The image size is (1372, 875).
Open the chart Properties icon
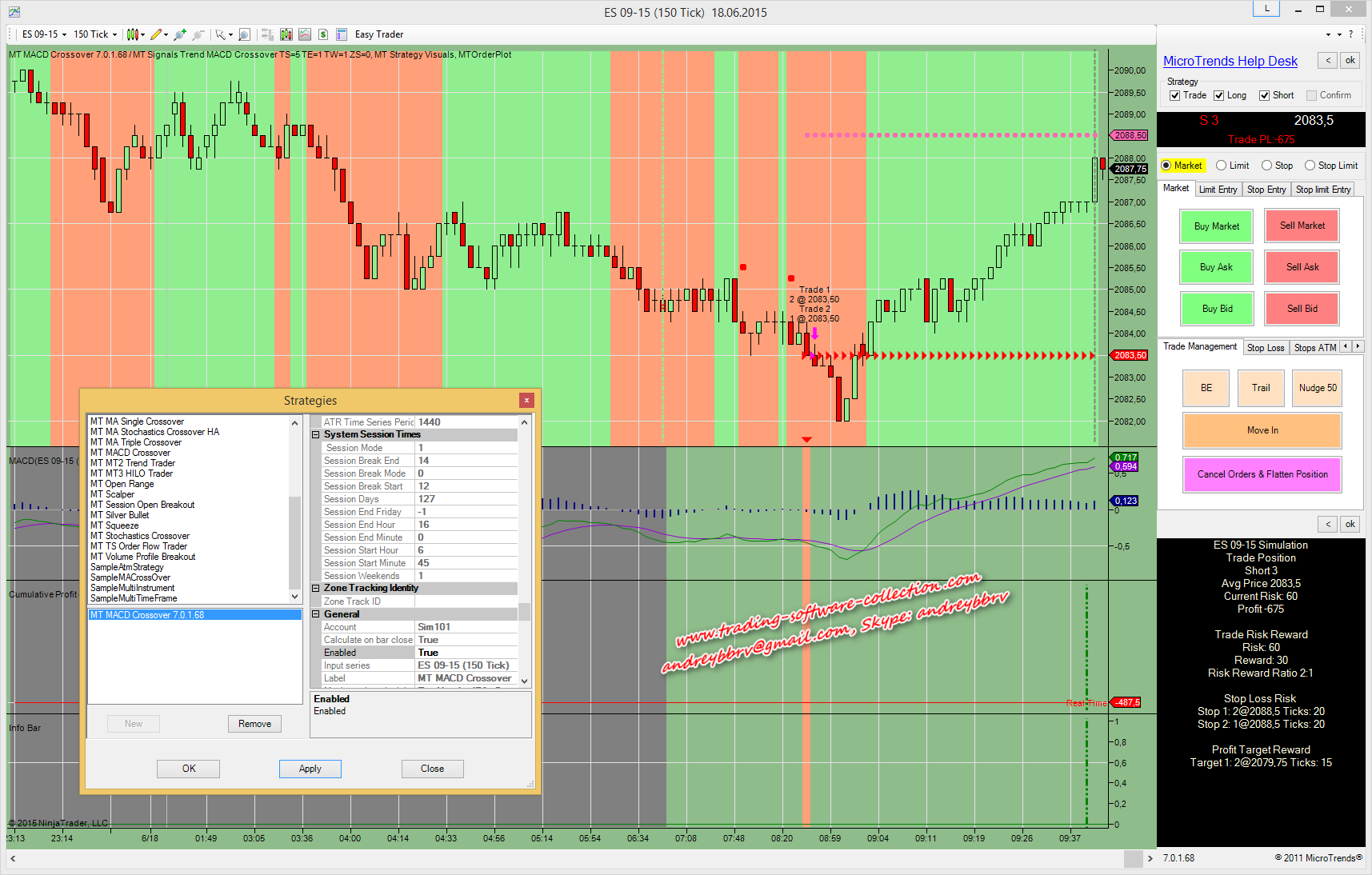coord(342,34)
